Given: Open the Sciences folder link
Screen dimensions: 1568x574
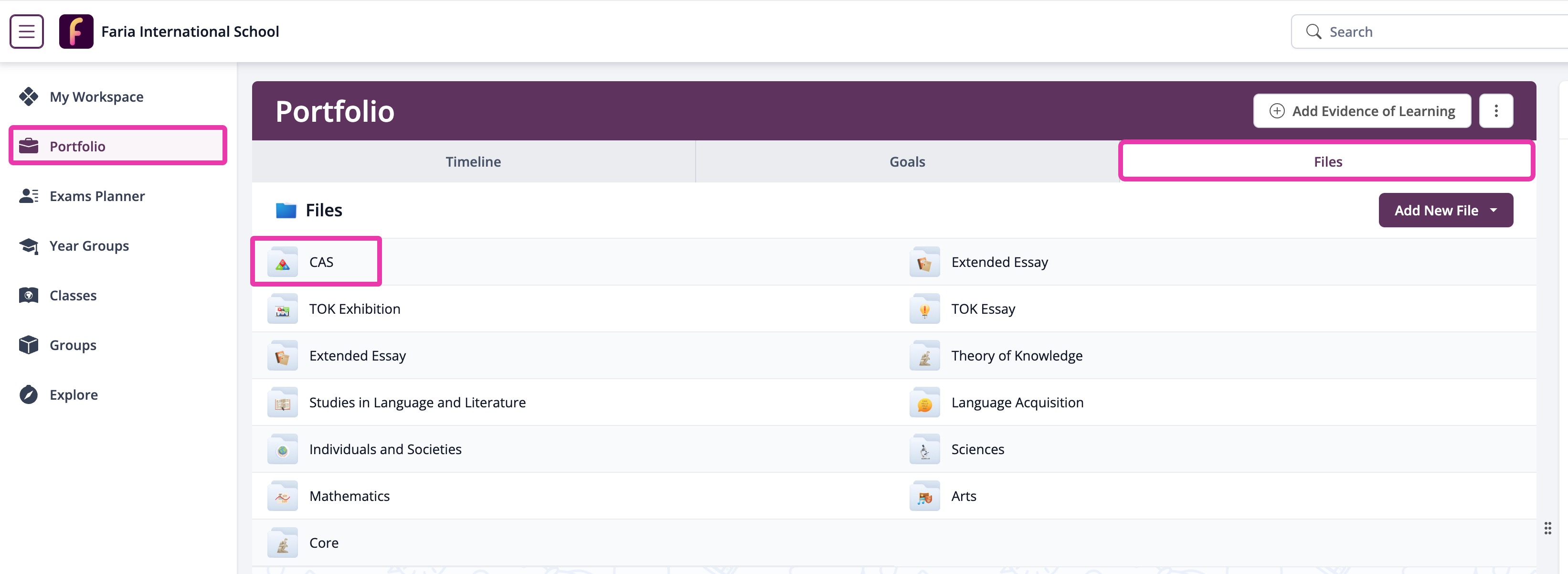Looking at the screenshot, I should click(977, 449).
